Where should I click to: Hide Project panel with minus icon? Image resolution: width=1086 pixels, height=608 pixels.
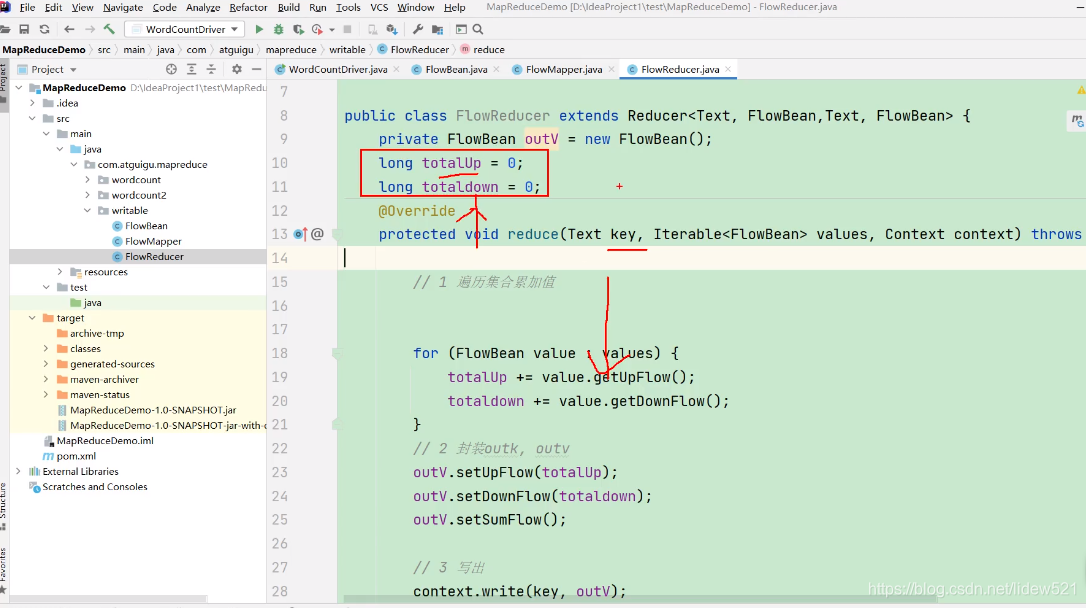pos(256,69)
